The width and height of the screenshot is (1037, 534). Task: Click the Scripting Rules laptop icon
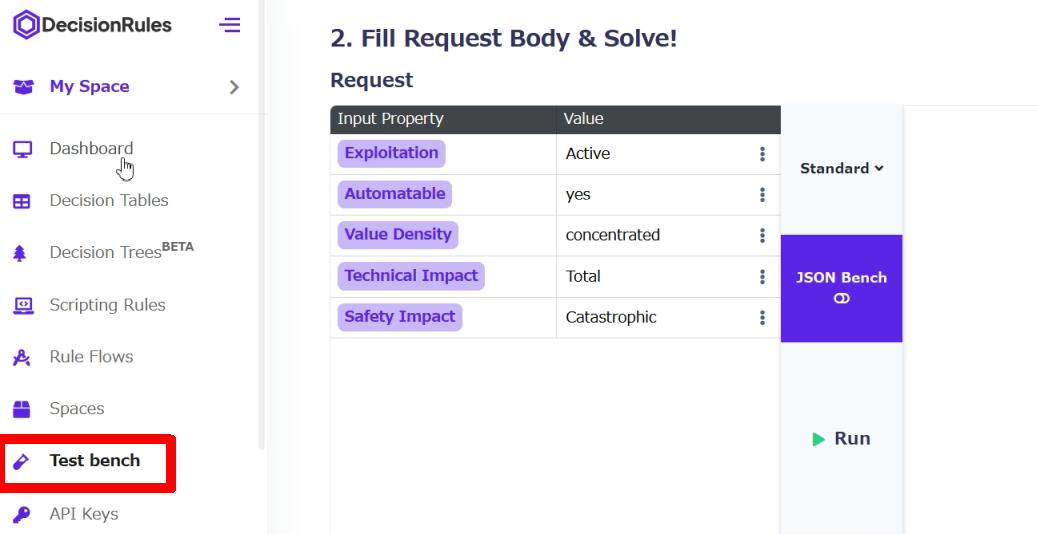23,305
